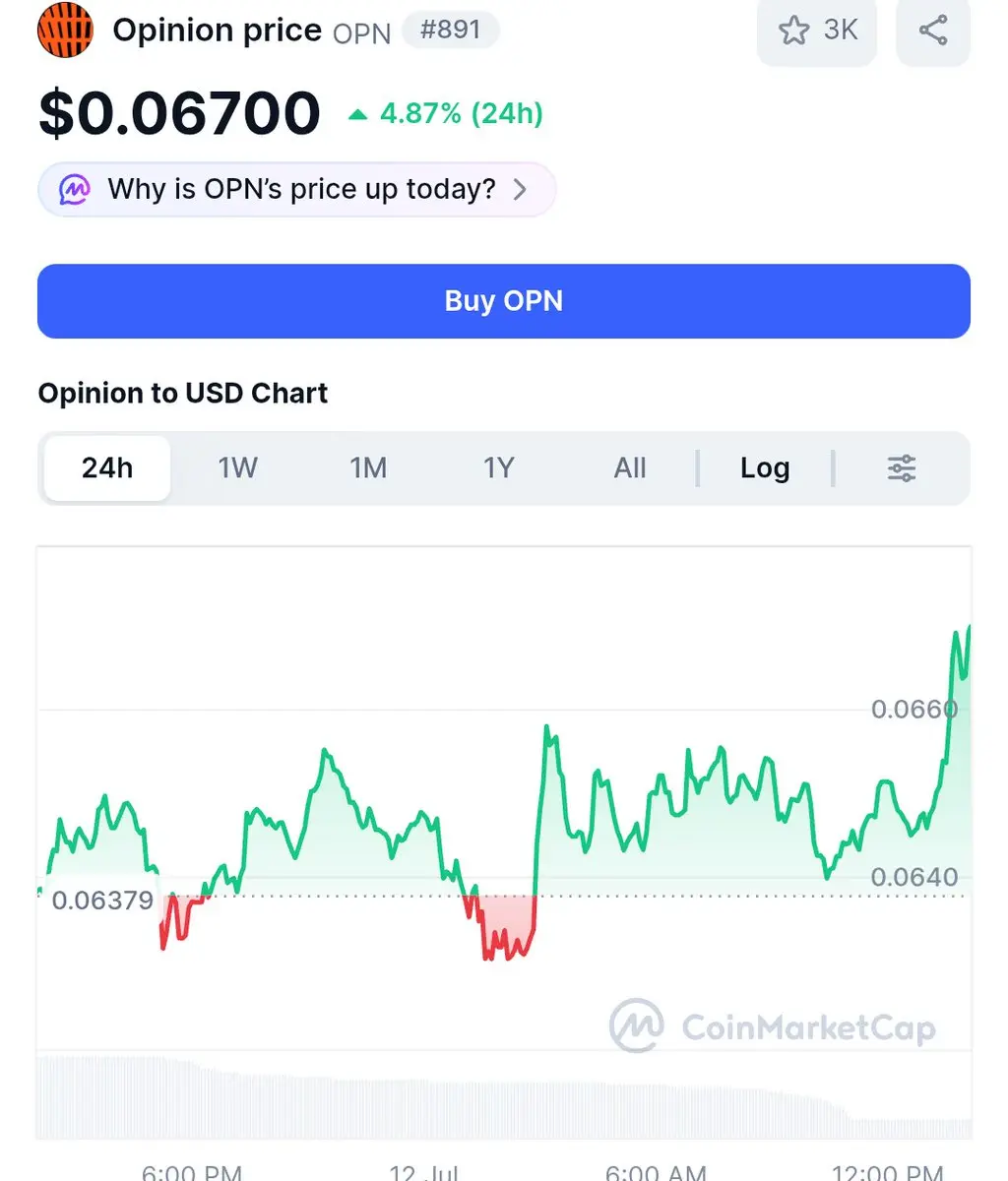Click the Buy OPN button
Viewport: 1008px width, 1181px height.
(504, 301)
